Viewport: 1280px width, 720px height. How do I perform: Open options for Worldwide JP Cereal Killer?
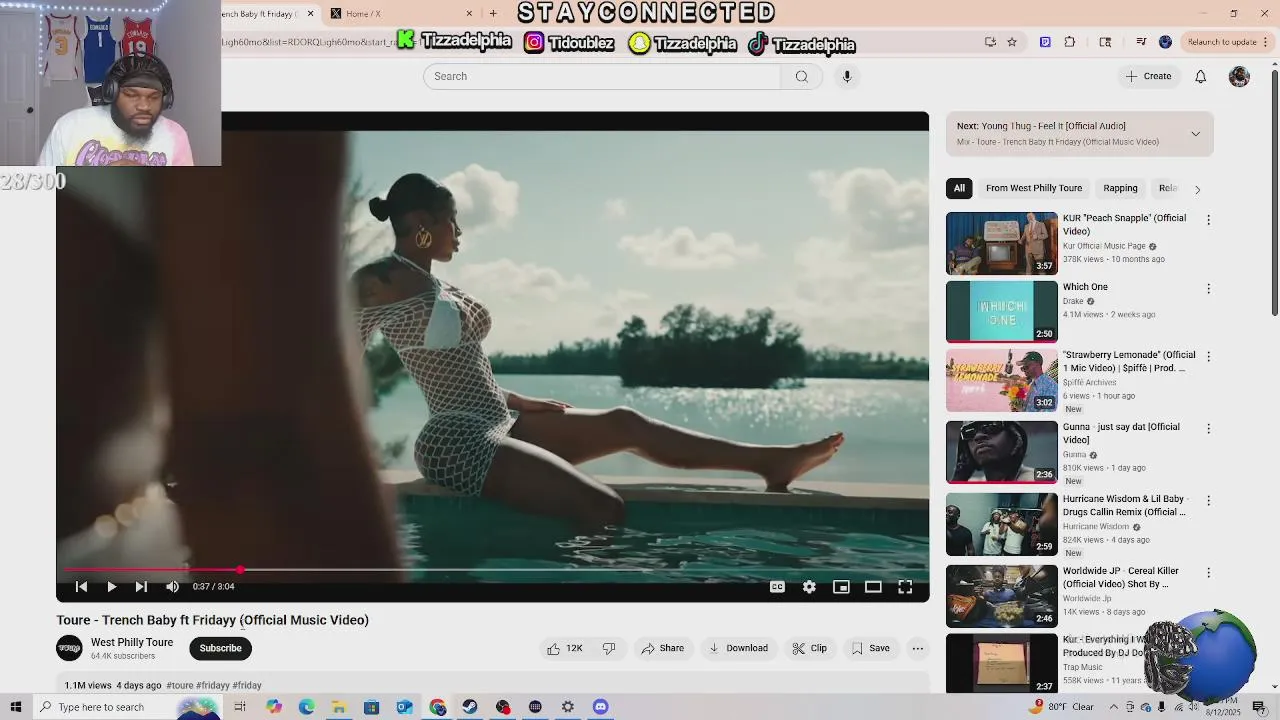click(1208, 572)
